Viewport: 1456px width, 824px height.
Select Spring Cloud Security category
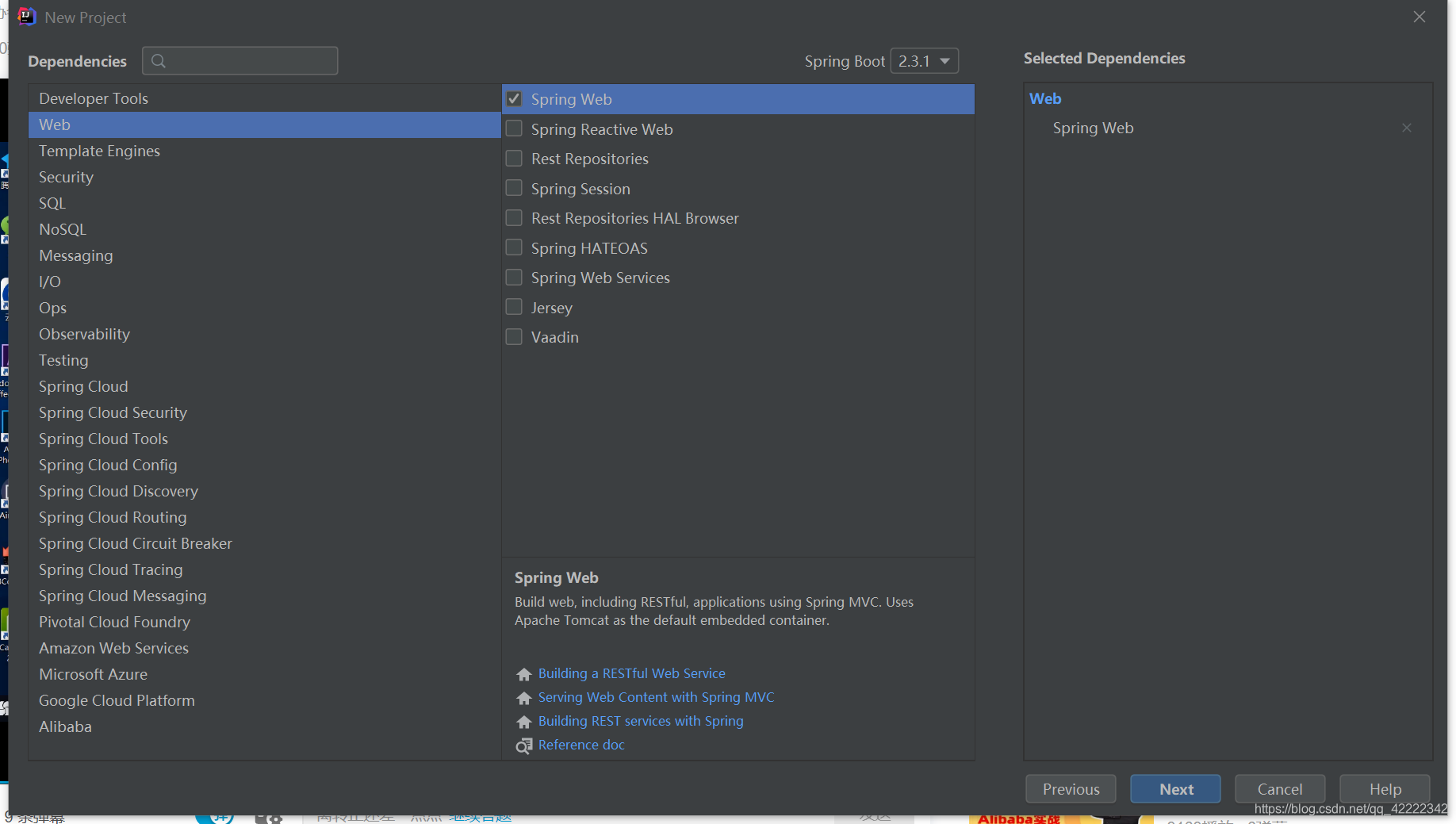[x=265, y=412]
